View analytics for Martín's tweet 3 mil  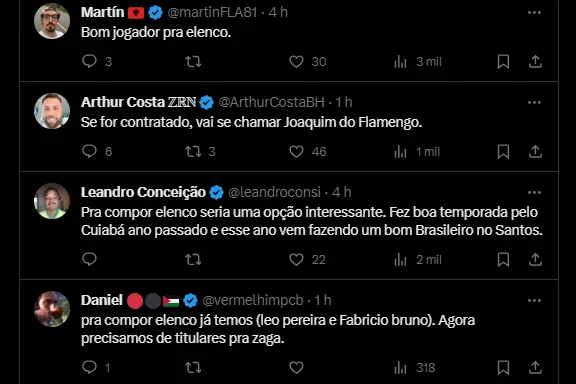418,62
